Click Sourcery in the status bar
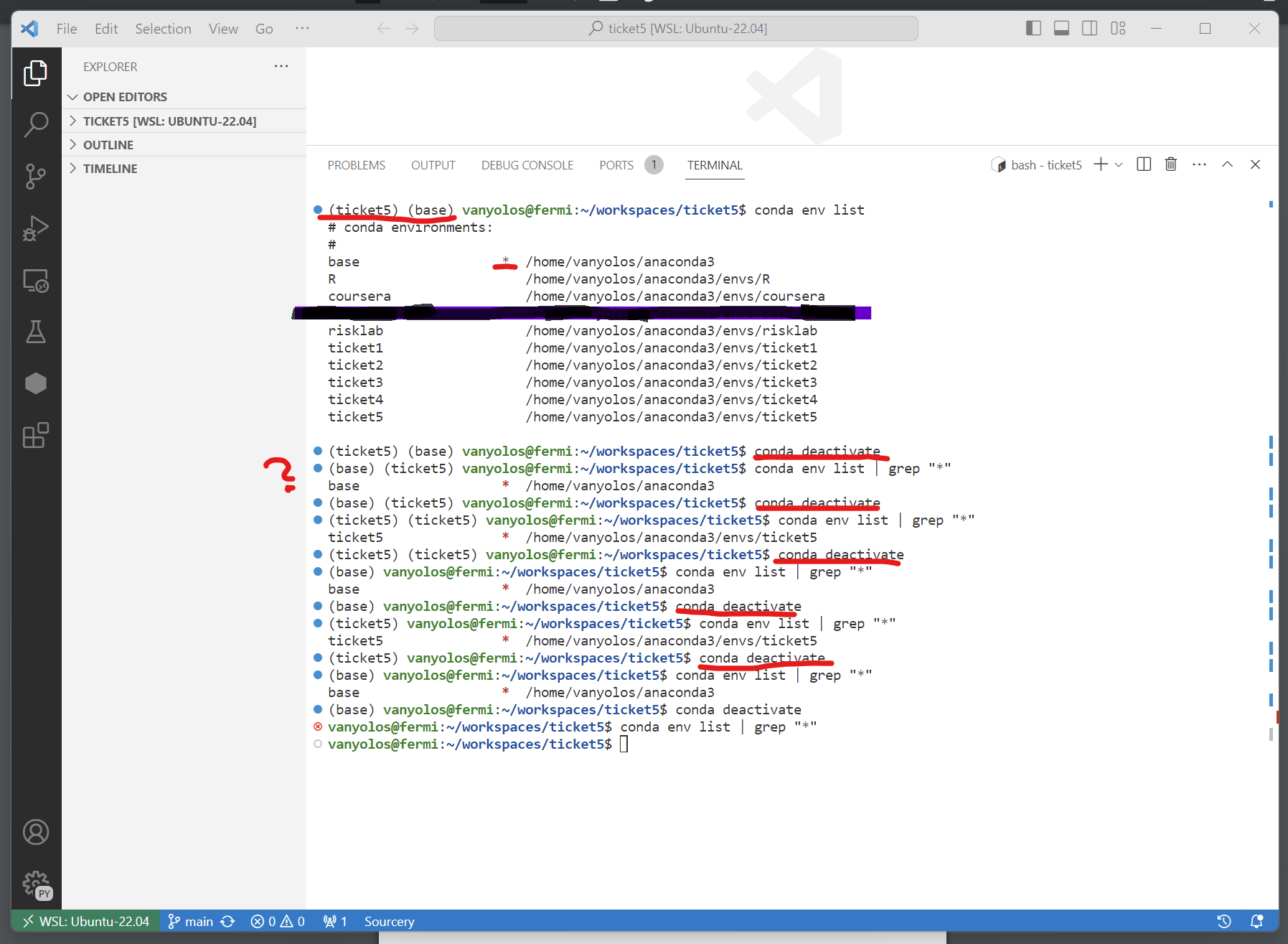 [389, 921]
